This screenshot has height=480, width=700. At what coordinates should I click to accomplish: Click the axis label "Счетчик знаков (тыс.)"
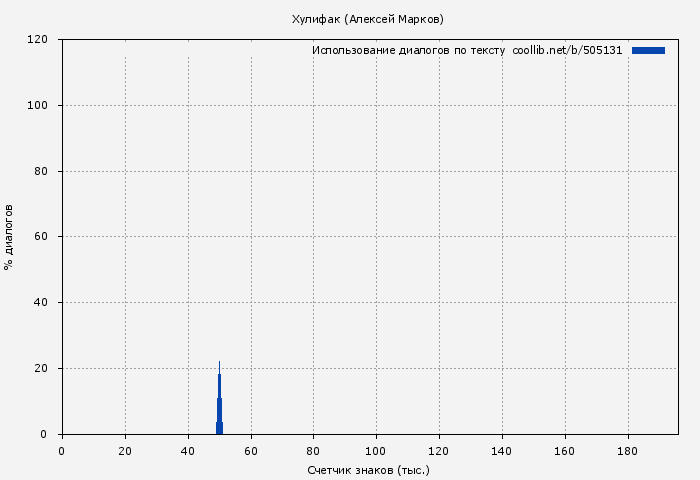(368, 469)
